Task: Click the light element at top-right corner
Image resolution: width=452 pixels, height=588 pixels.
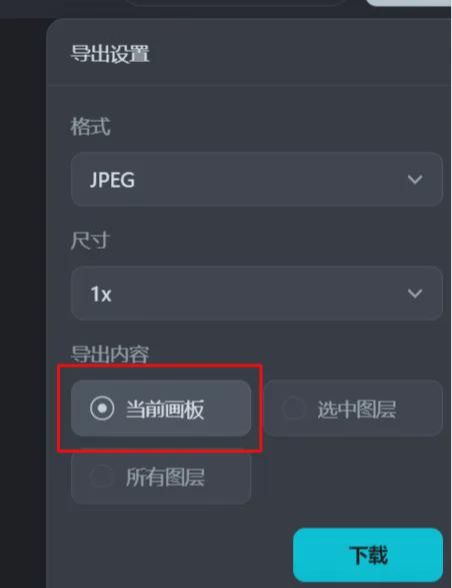Action: tap(409, 3)
